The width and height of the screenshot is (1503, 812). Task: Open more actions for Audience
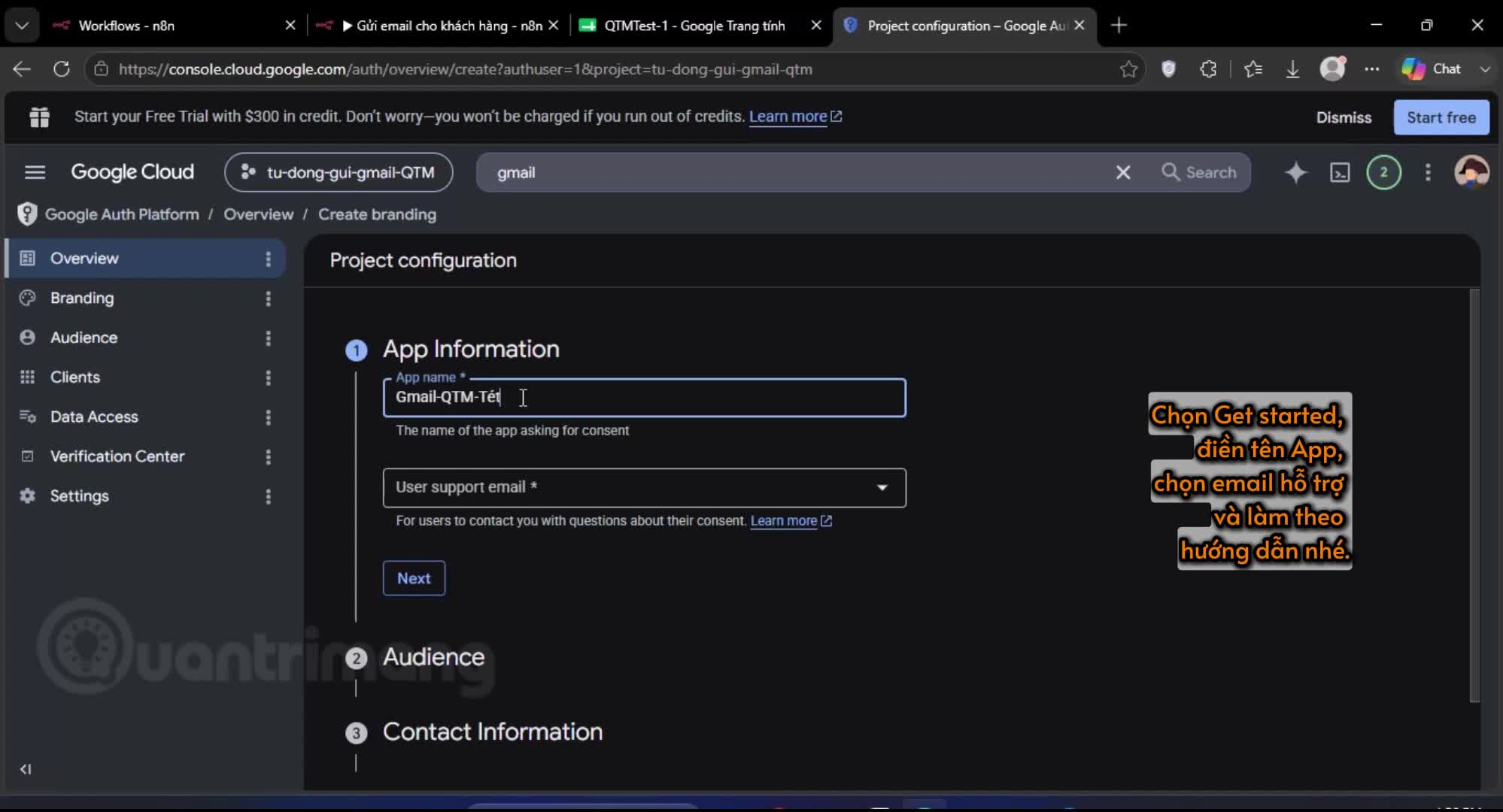268,338
